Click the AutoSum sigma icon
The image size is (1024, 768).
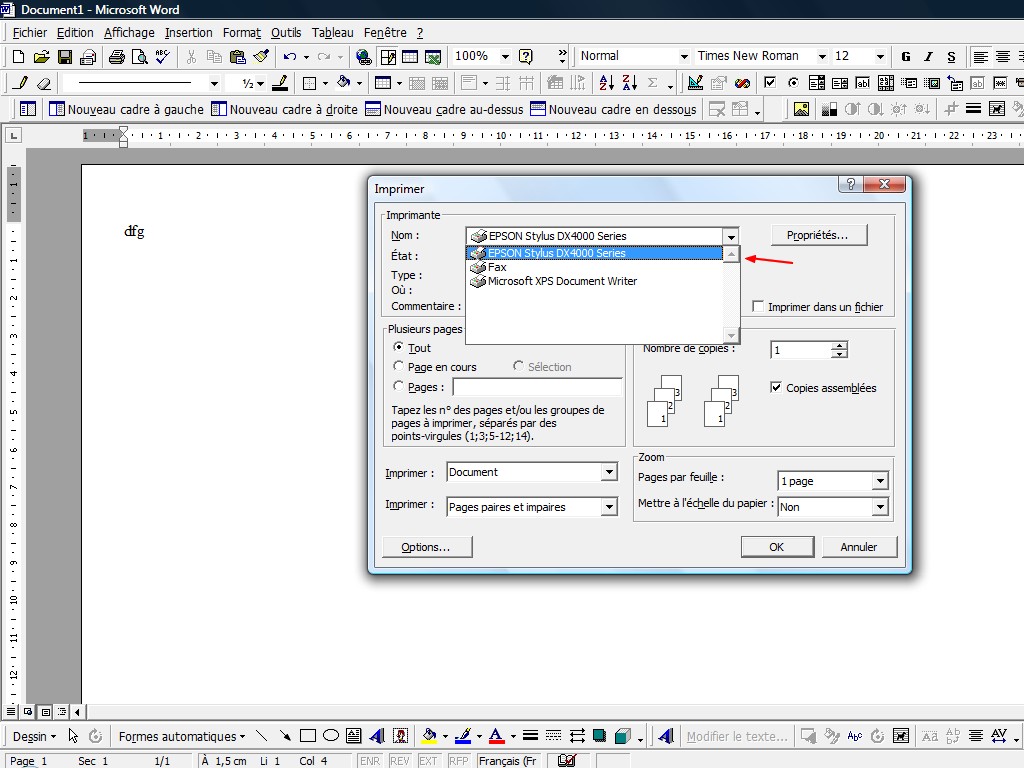tap(652, 83)
